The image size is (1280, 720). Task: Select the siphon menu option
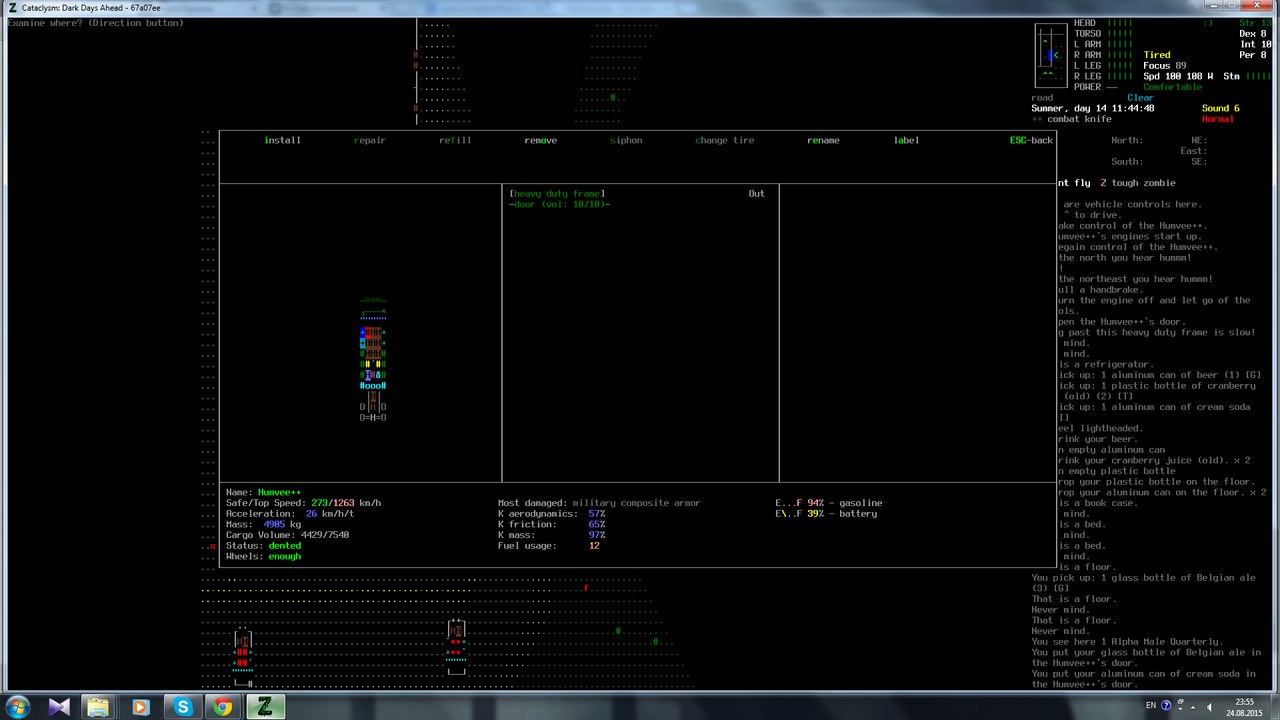tap(626, 140)
